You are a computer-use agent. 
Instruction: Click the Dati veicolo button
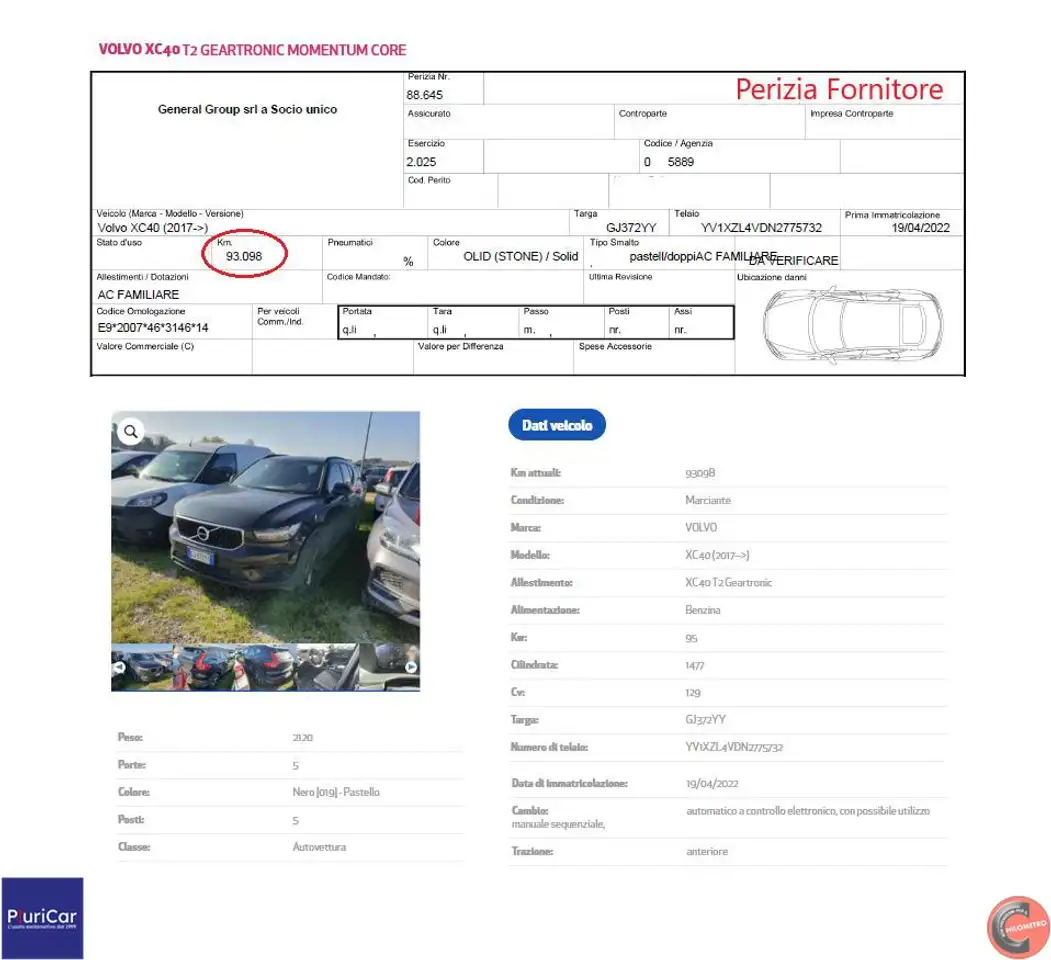coord(557,425)
